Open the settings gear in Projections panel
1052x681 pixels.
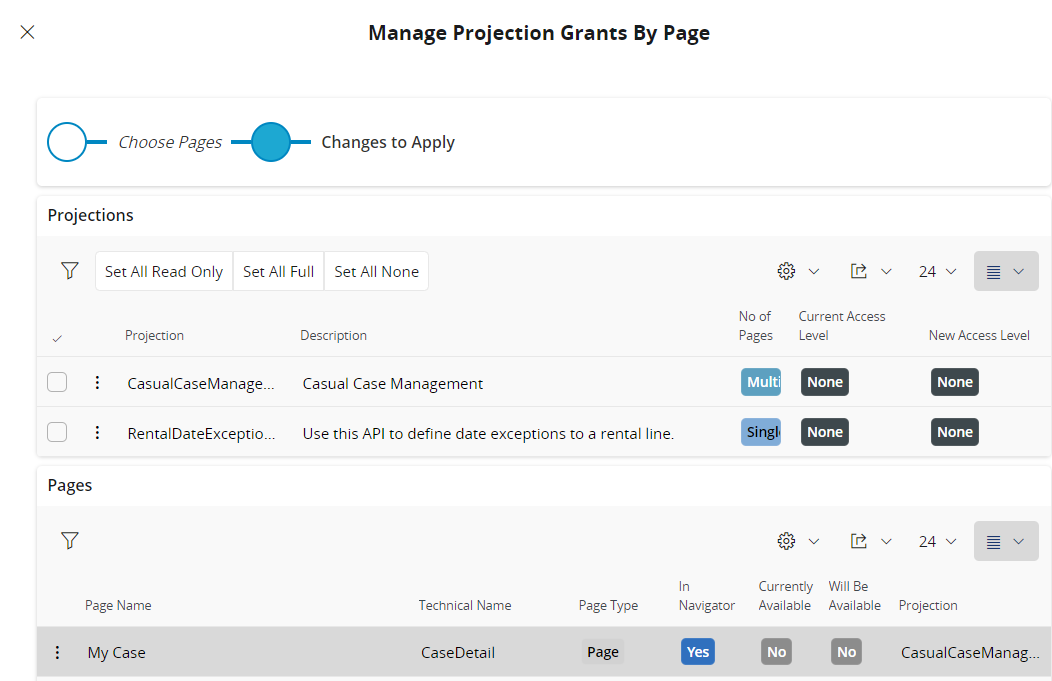point(787,270)
